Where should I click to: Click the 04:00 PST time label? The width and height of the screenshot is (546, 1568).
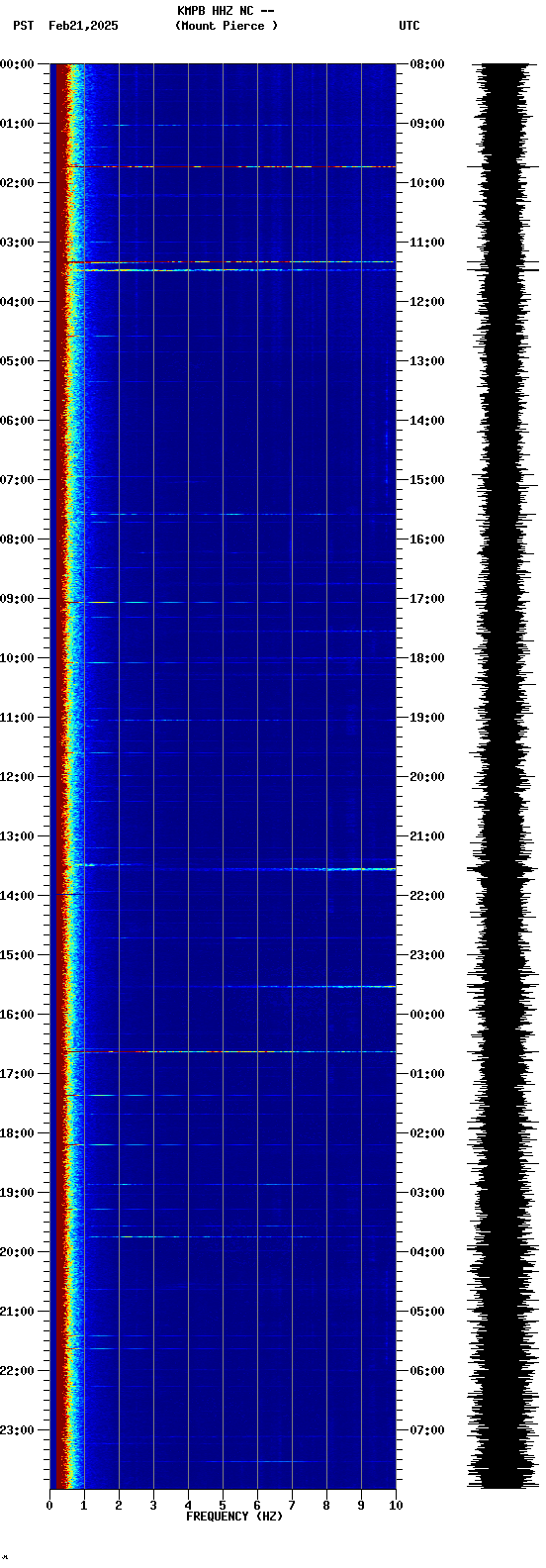[17, 302]
